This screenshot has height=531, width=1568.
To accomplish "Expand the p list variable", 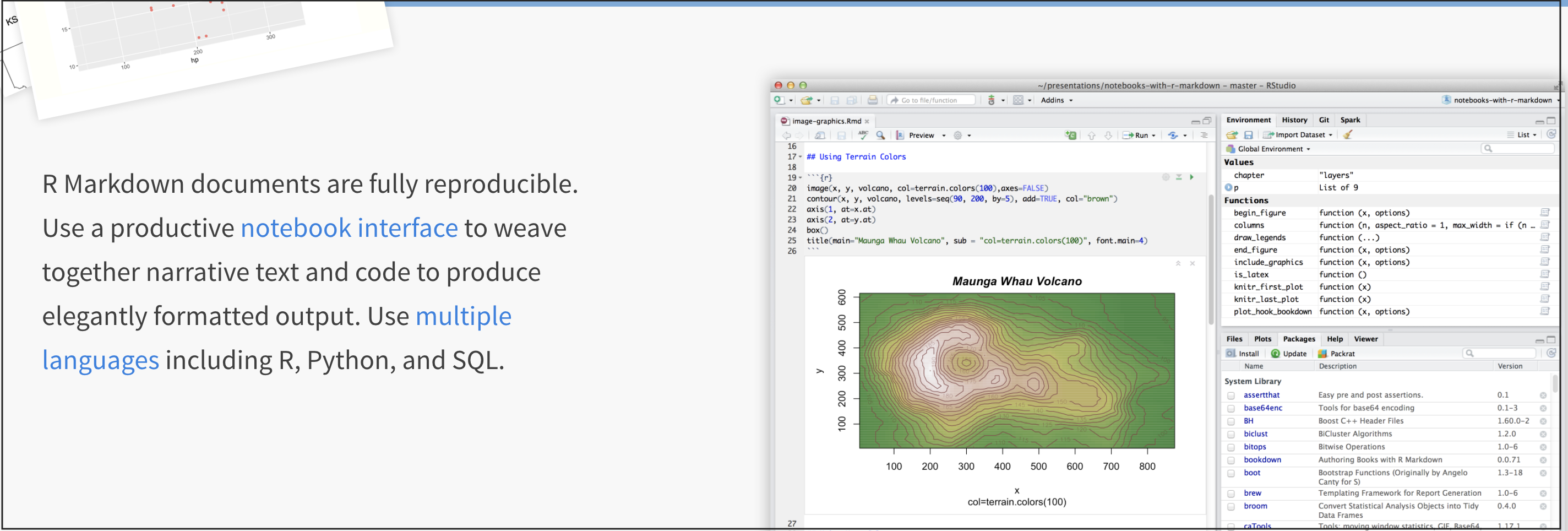I will point(1228,187).
